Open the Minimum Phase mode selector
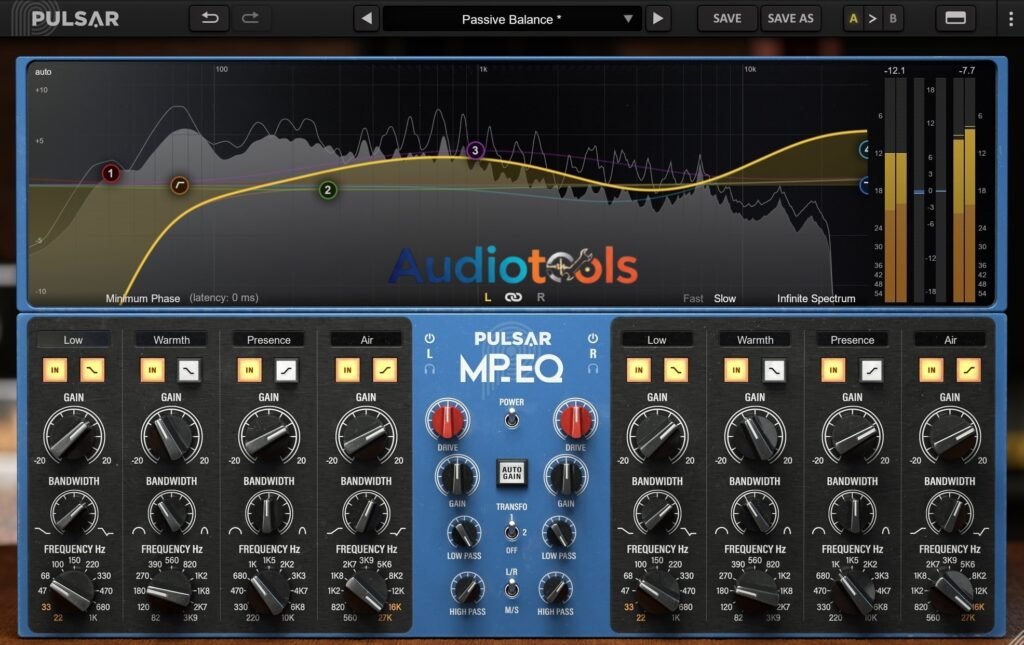The width and height of the screenshot is (1024, 645). point(143,298)
